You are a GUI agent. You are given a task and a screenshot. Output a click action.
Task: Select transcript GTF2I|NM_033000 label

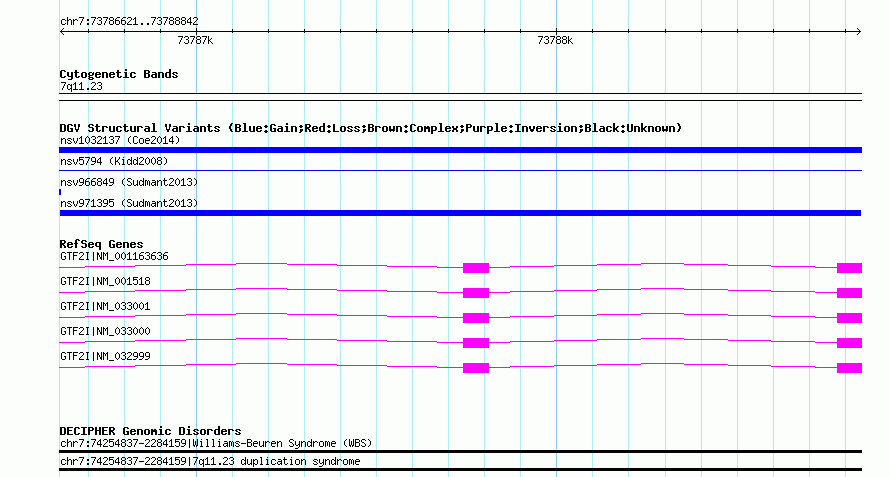tap(105, 332)
